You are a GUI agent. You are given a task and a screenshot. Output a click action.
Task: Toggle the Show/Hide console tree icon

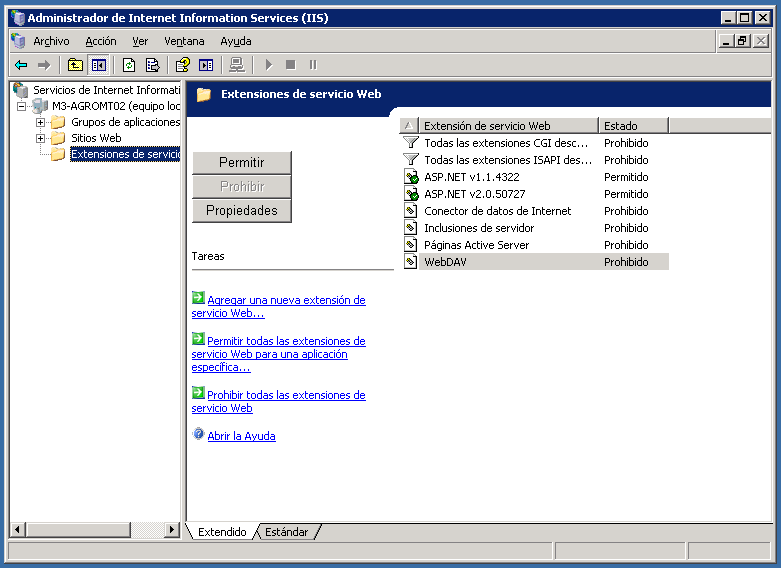coord(99,65)
